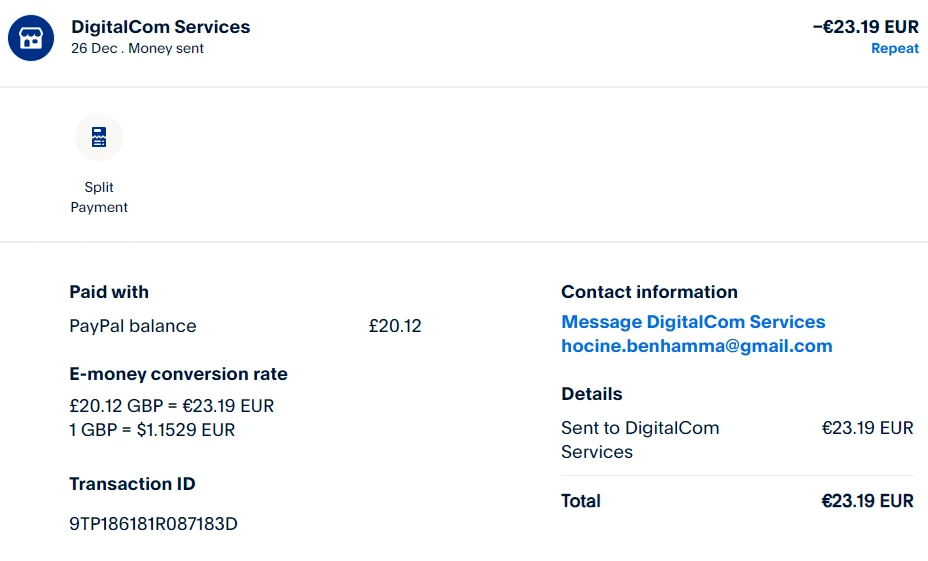
Task: Open Message DigitalCom Services link
Action: (693, 322)
